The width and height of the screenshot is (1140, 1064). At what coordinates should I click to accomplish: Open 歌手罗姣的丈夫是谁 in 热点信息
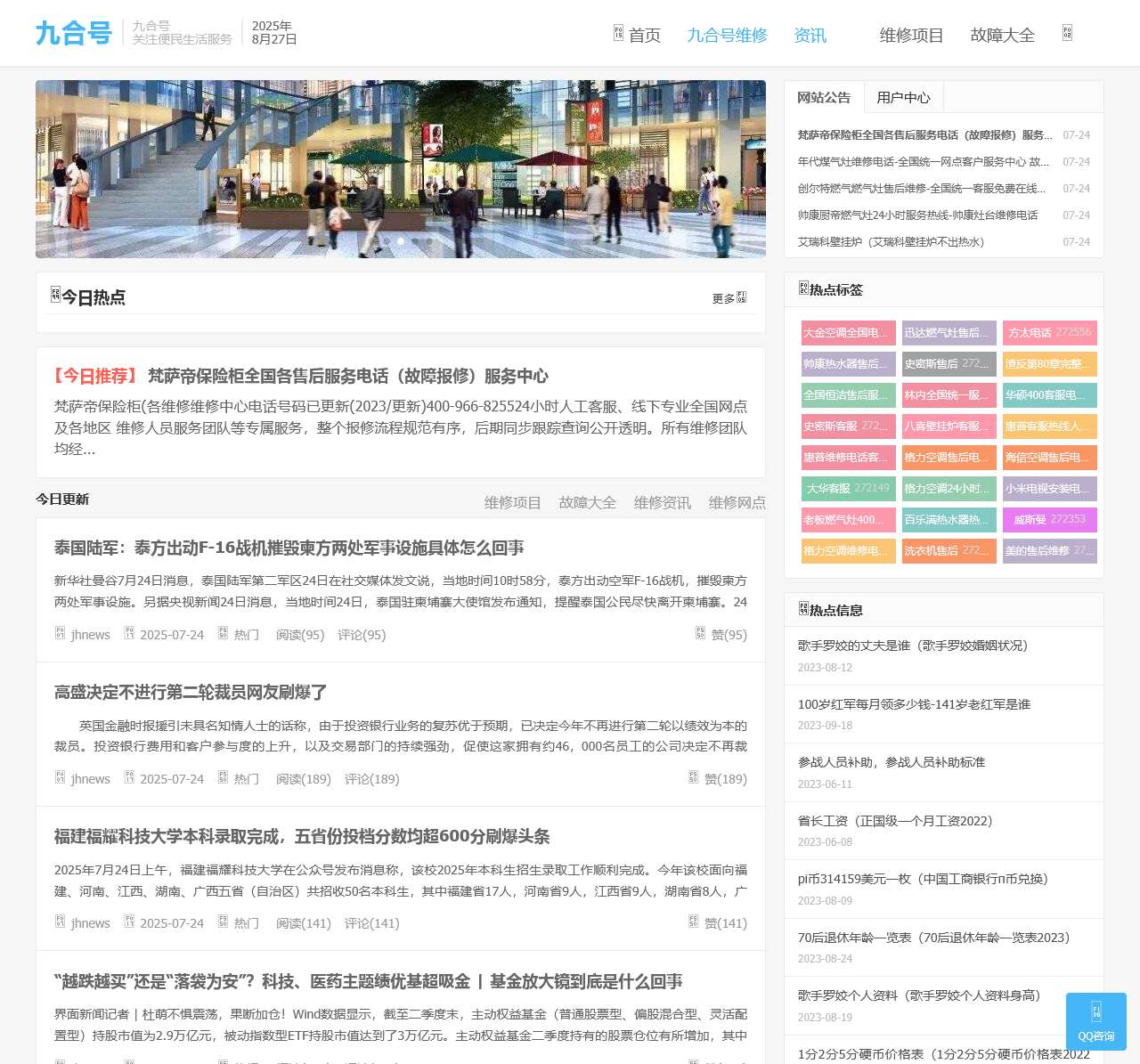click(x=912, y=646)
